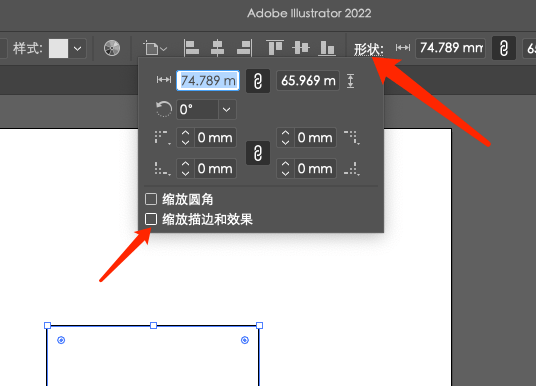Enable the 缩放圆角 checkbox
Viewport: 536px width, 386px height.
click(x=151, y=199)
